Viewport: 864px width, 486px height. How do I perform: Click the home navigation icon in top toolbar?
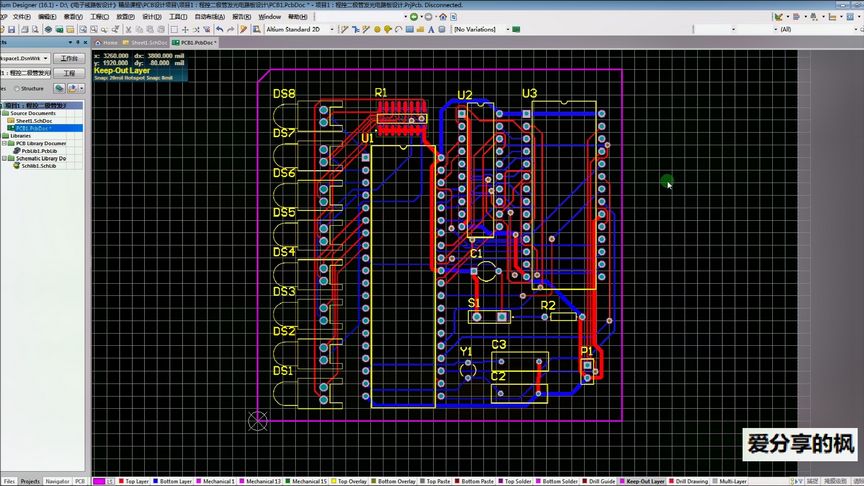point(442,17)
